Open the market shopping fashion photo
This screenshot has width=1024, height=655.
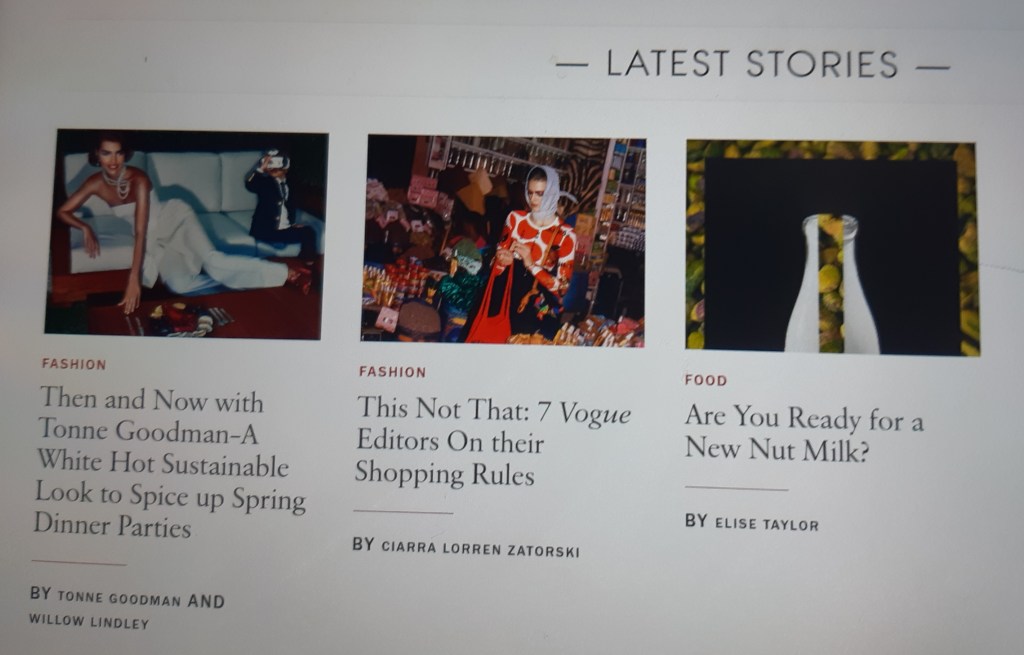(504, 240)
